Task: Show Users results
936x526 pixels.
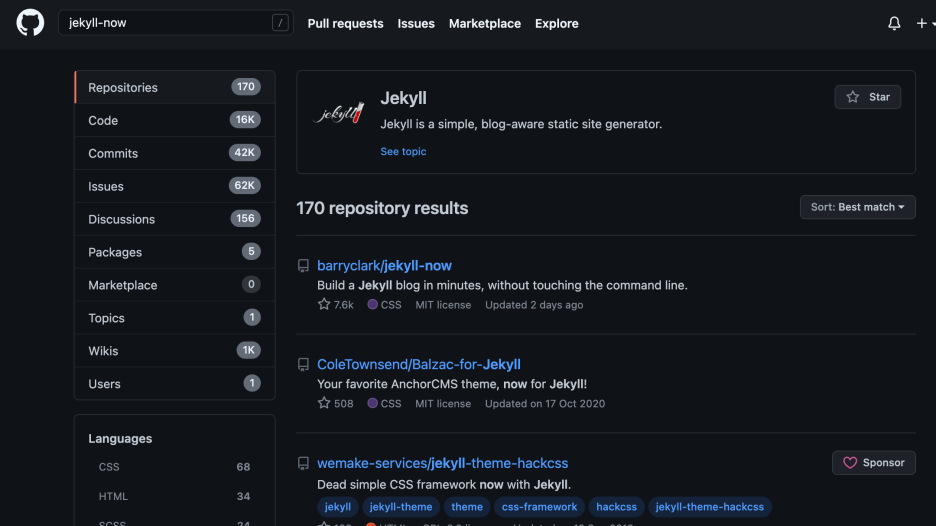Action: (174, 383)
